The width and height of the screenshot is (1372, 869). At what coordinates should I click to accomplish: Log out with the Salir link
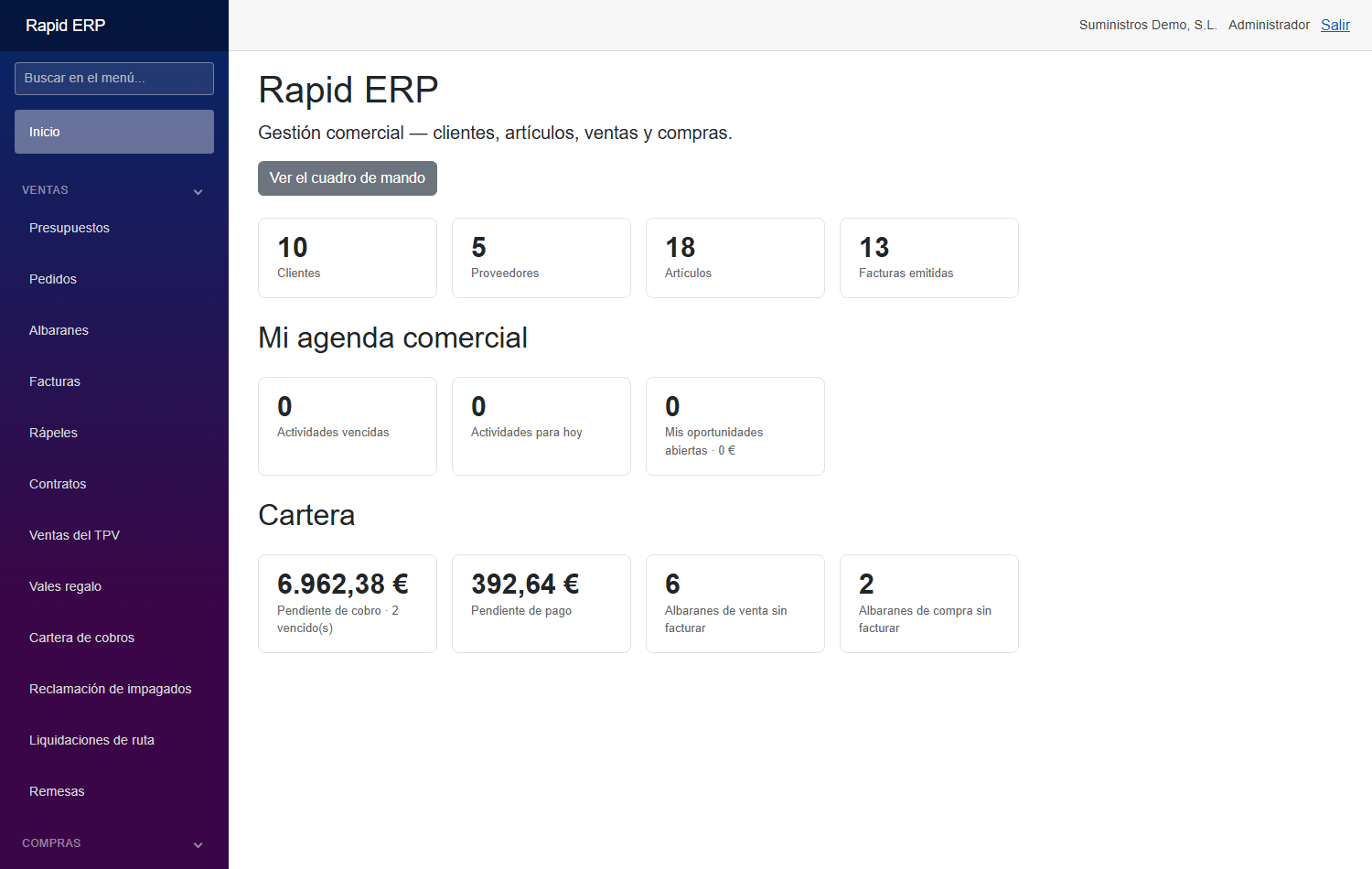click(x=1335, y=25)
